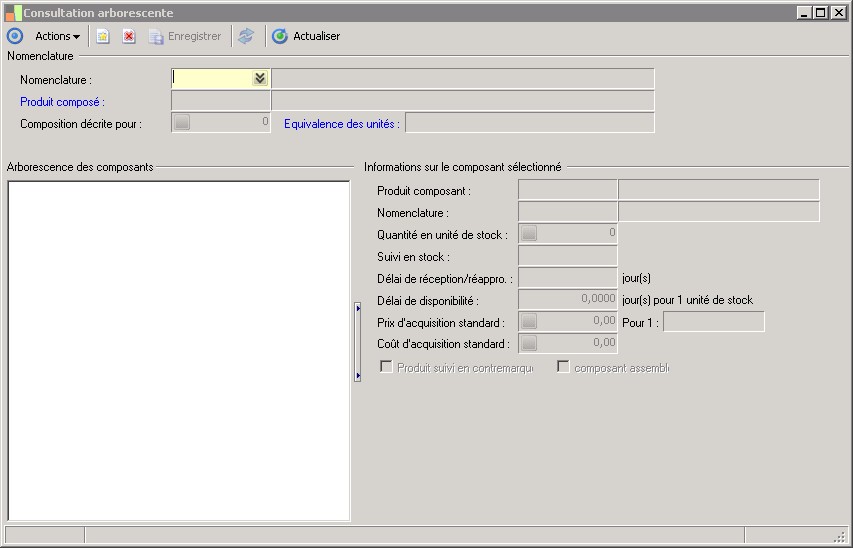
Task: Click the Equivalence des unités link label
Action: [x=341, y=124]
